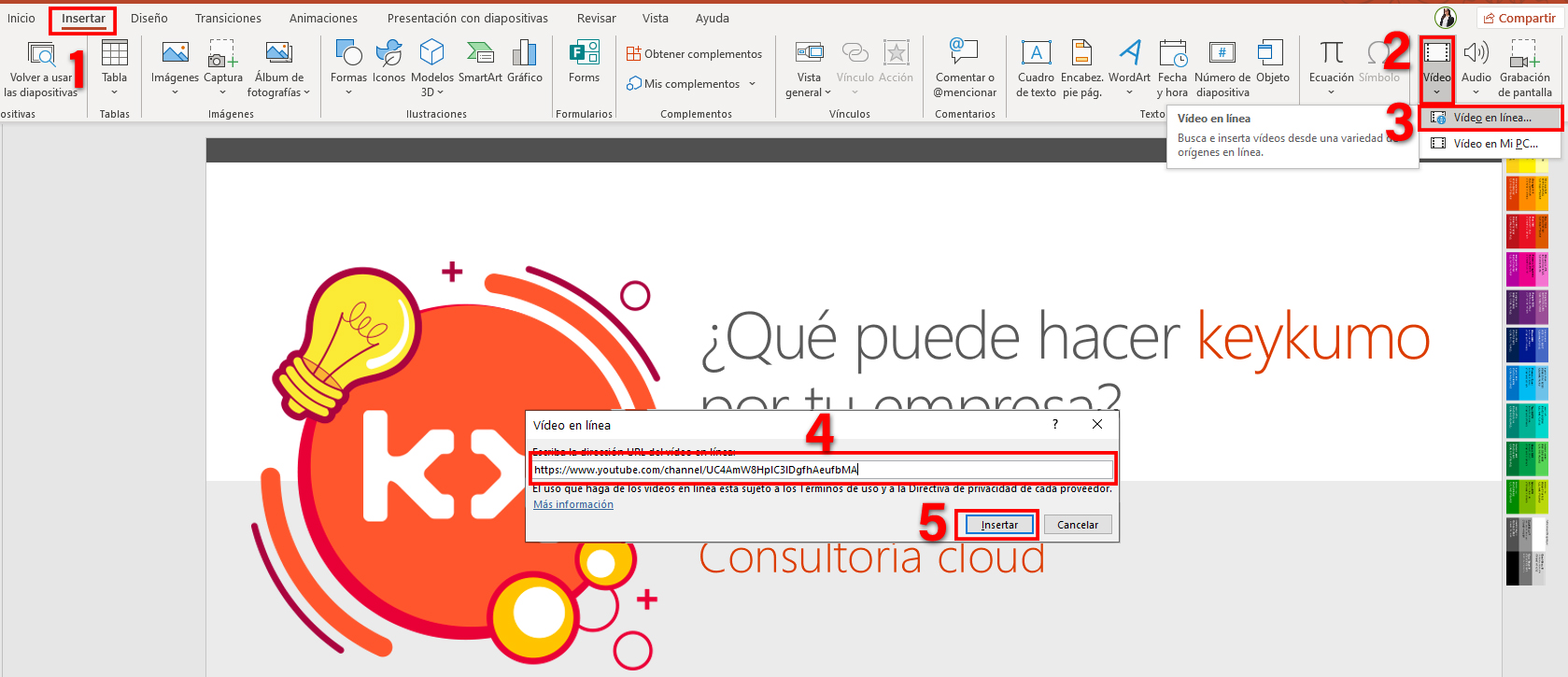Pick the orange color theme thumbnail

point(1527,193)
